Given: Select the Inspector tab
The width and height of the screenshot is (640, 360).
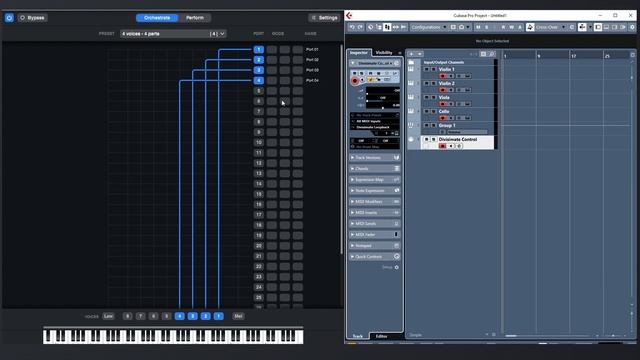Looking at the screenshot, I should pos(359,53).
